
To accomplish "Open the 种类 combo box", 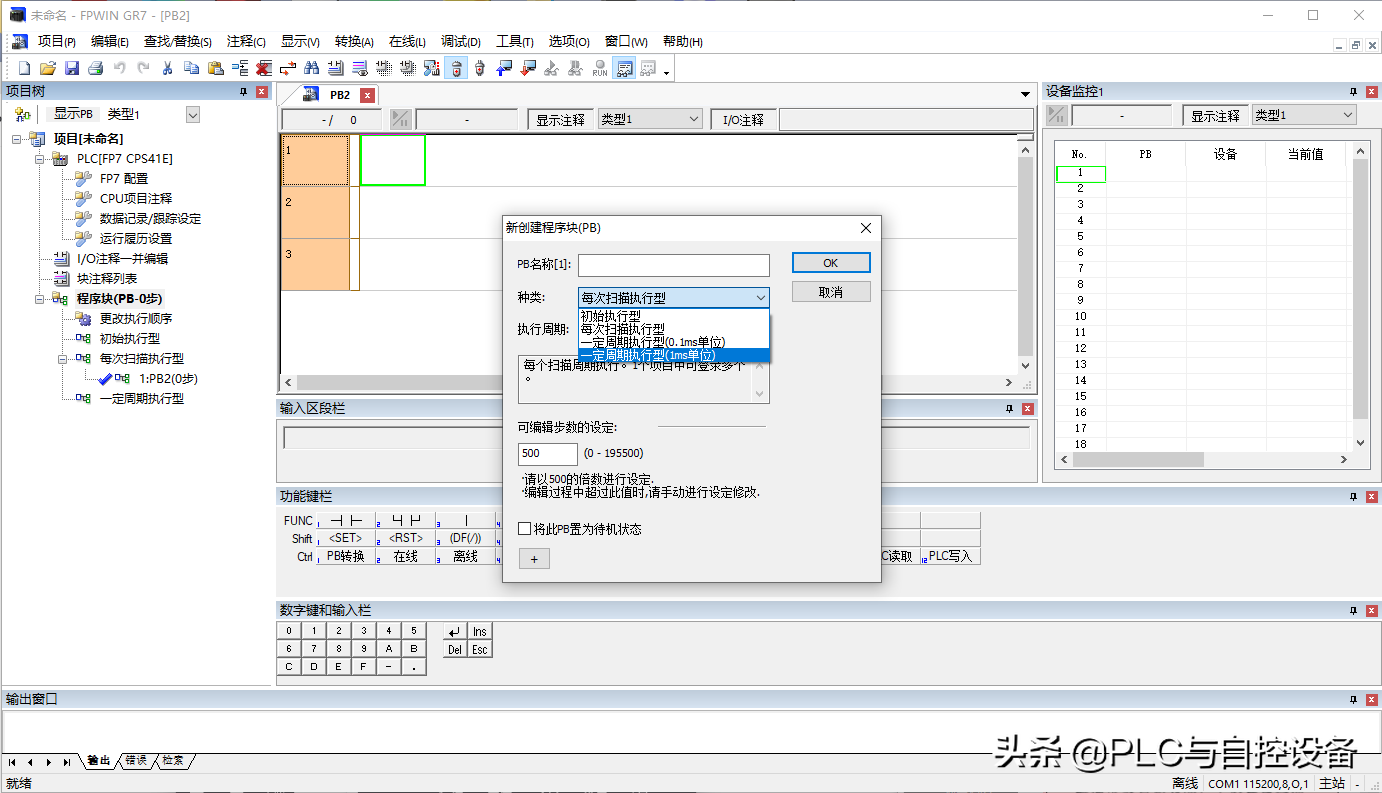I will click(674, 298).
